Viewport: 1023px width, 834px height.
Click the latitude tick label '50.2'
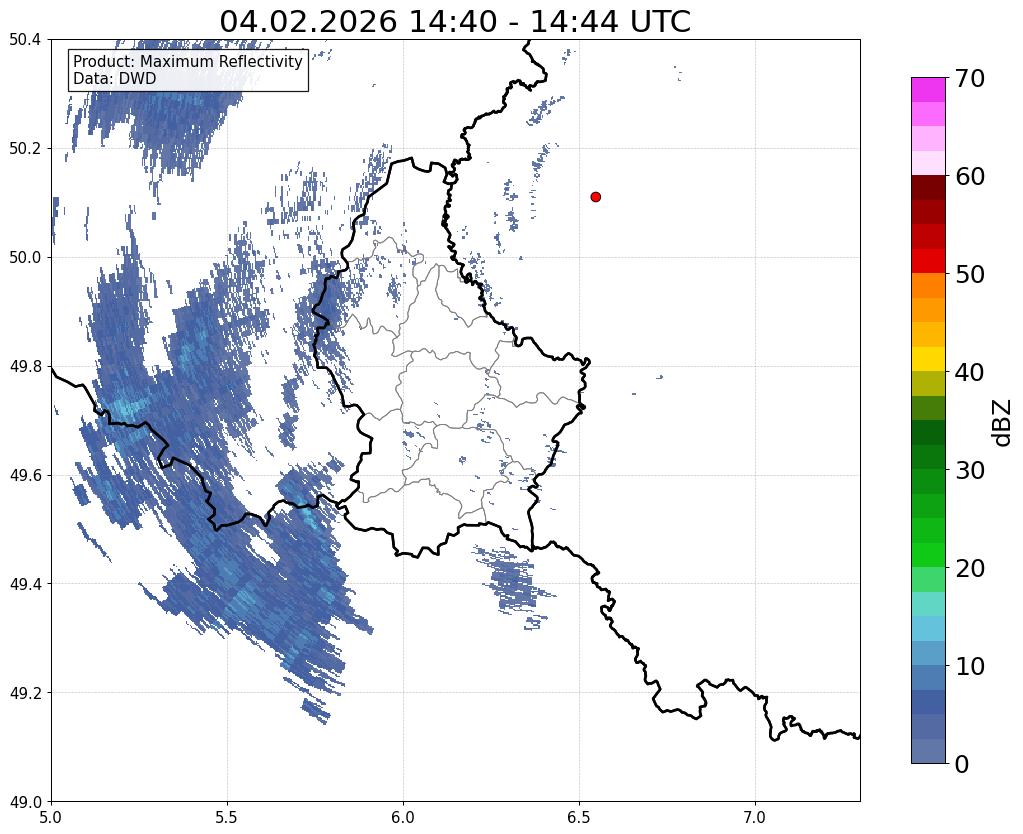pyautogui.click(x=25, y=149)
